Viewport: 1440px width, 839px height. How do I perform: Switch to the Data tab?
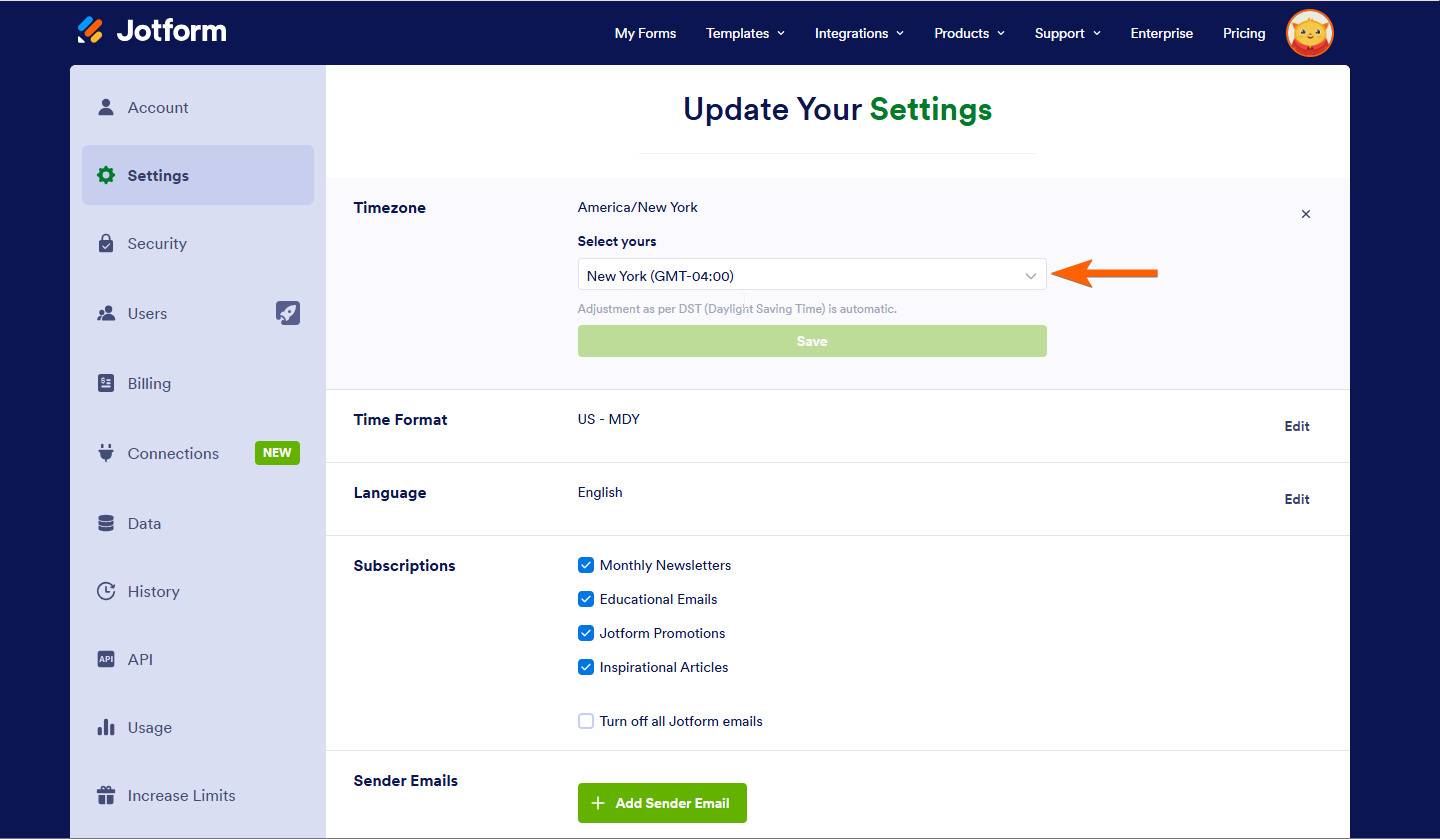(198, 523)
